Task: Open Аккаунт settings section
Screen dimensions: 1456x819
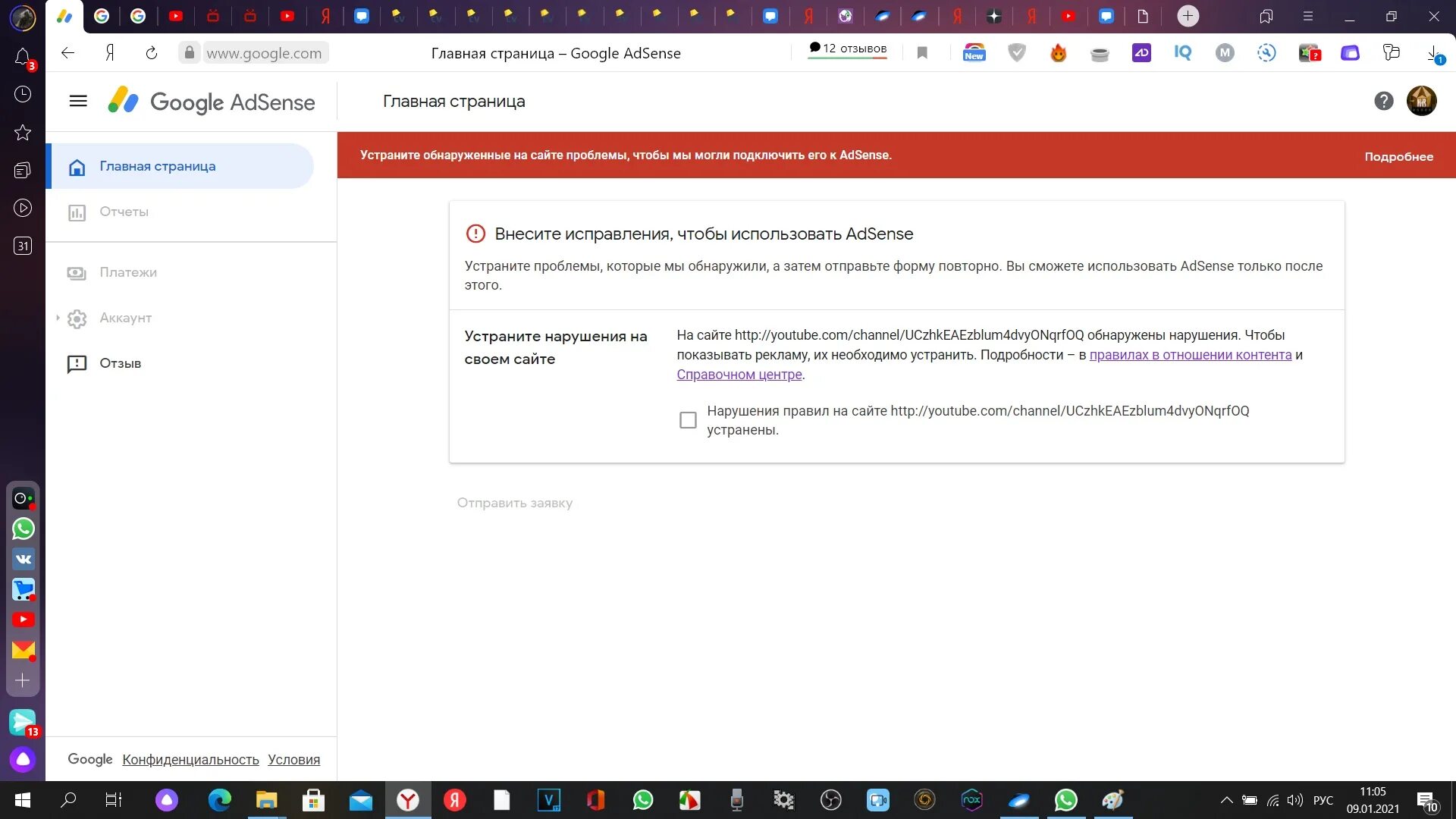Action: [126, 318]
